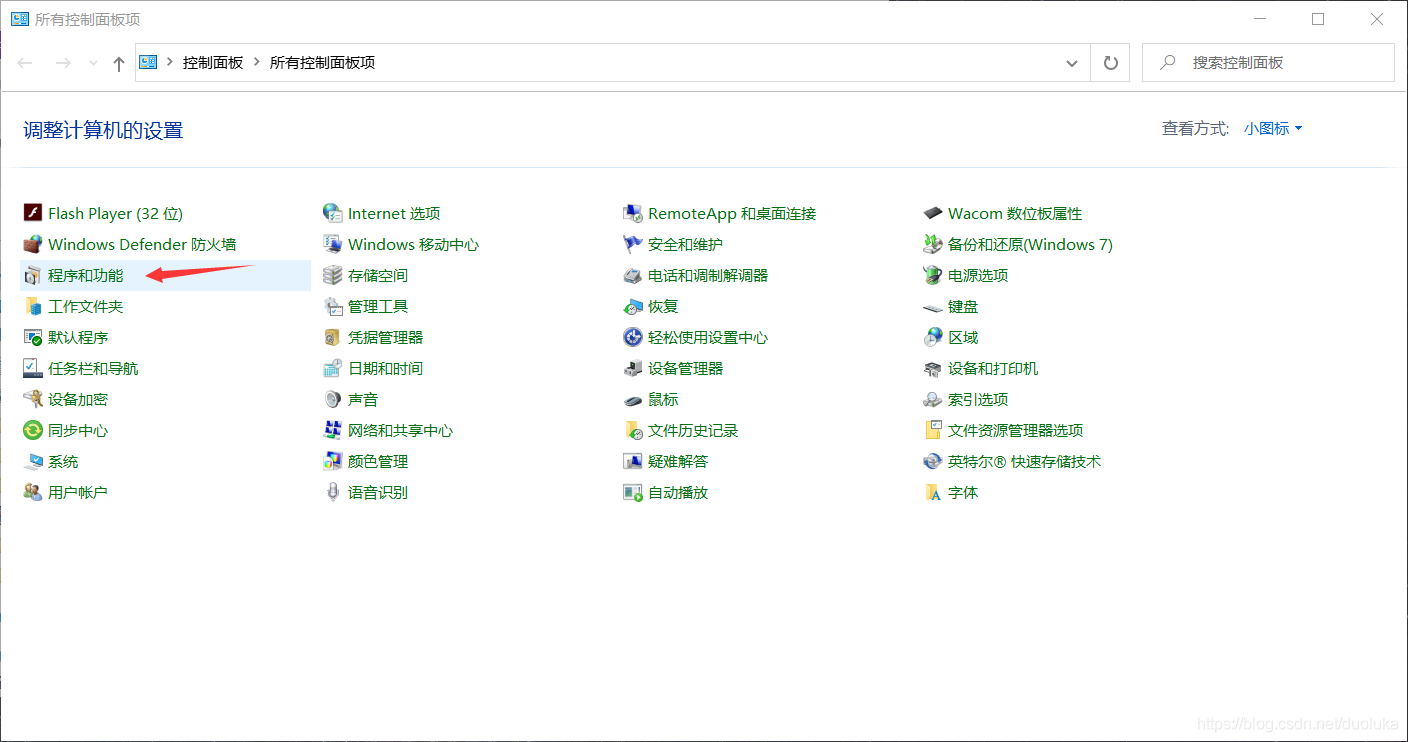The image size is (1408, 742).
Task: Open the 文件历史记录 link
Action: tap(693, 430)
